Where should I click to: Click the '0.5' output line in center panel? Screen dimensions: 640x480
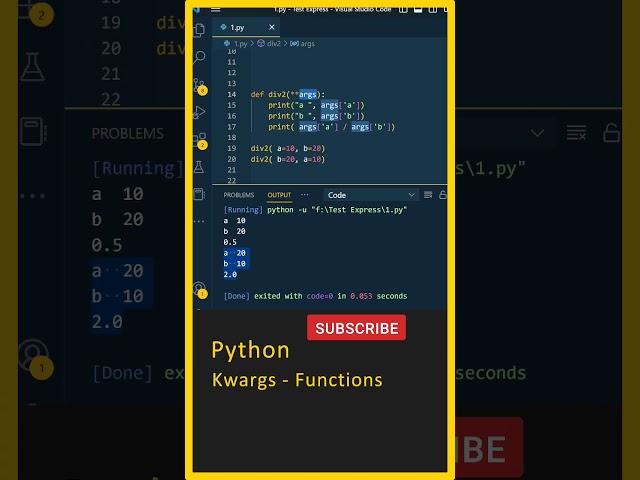coord(230,242)
